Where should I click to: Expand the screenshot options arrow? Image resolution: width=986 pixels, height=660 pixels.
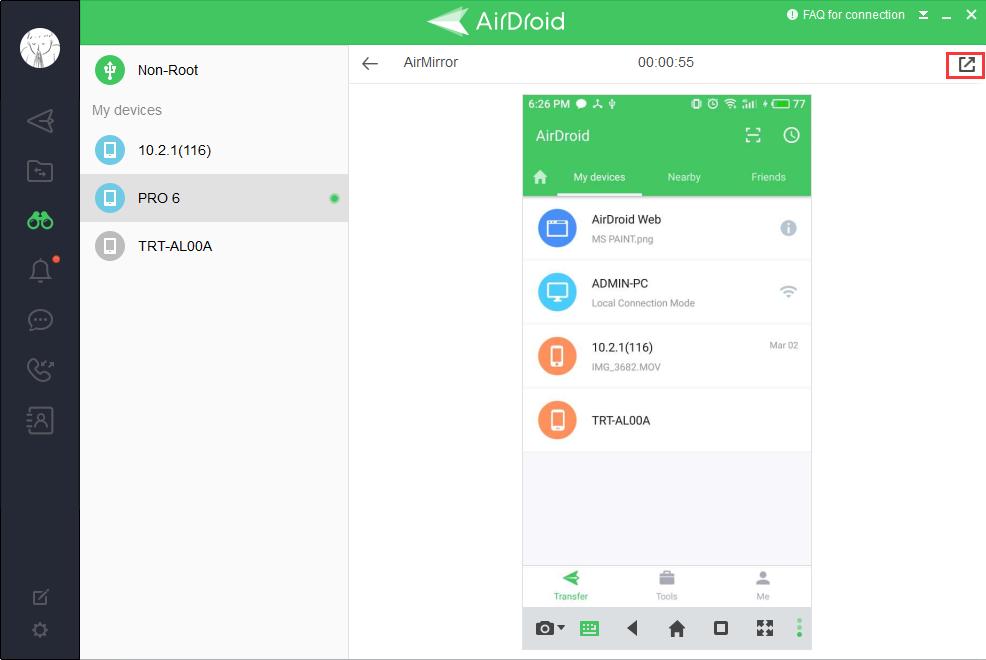(561, 627)
